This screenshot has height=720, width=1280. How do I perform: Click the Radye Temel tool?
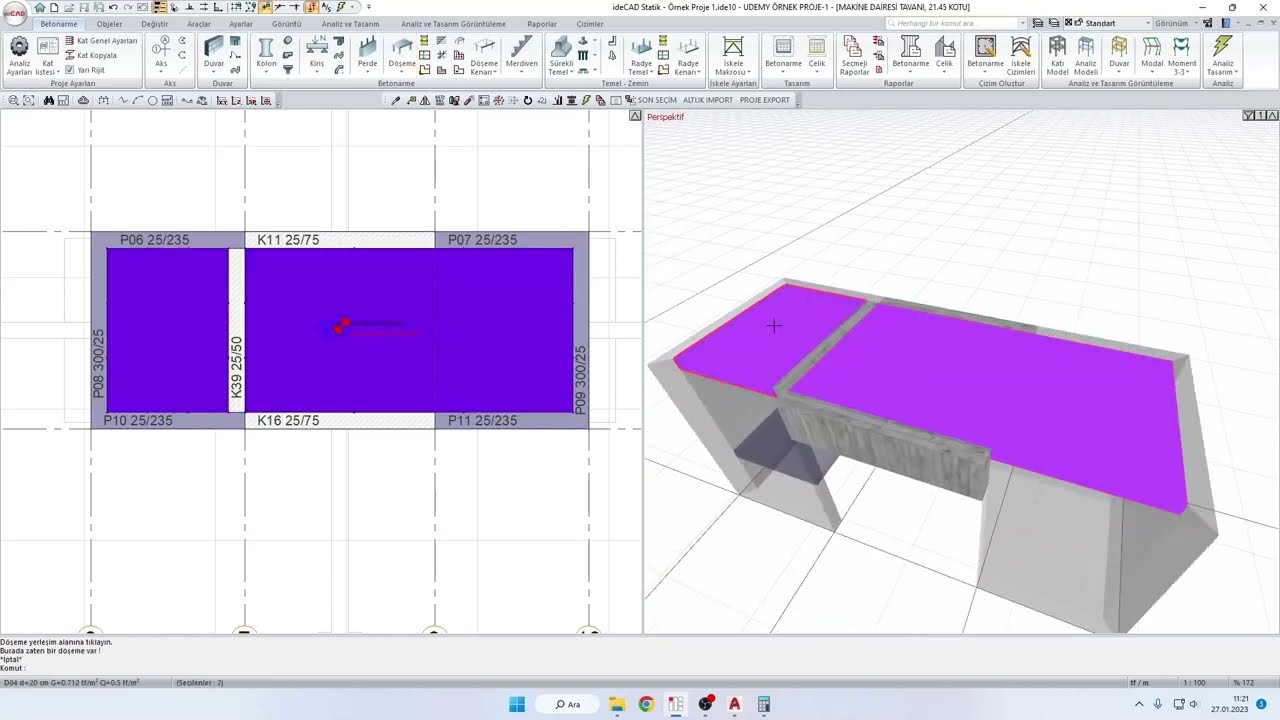(641, 56)
